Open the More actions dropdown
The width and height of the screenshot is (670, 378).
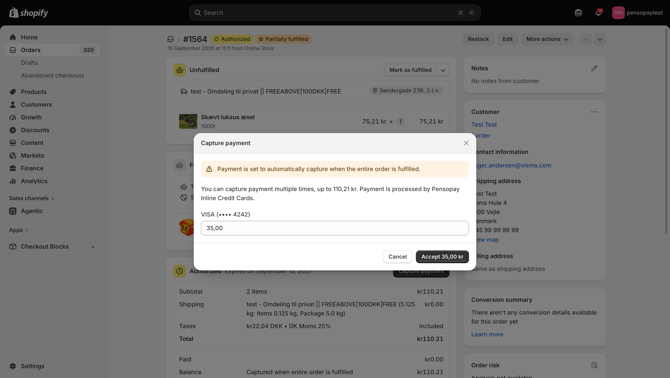[547, 39]
